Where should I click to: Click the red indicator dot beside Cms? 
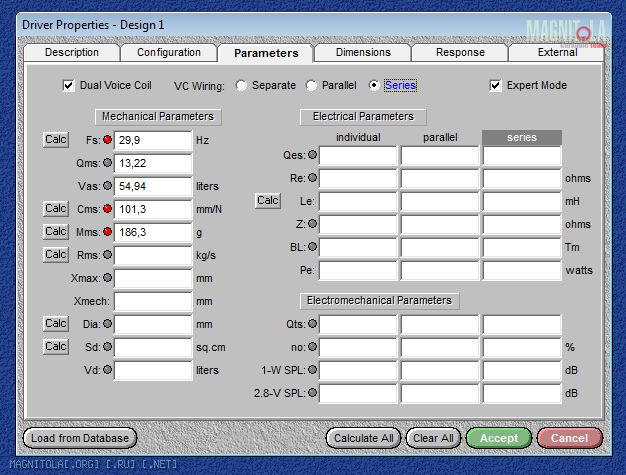point(108,209)
